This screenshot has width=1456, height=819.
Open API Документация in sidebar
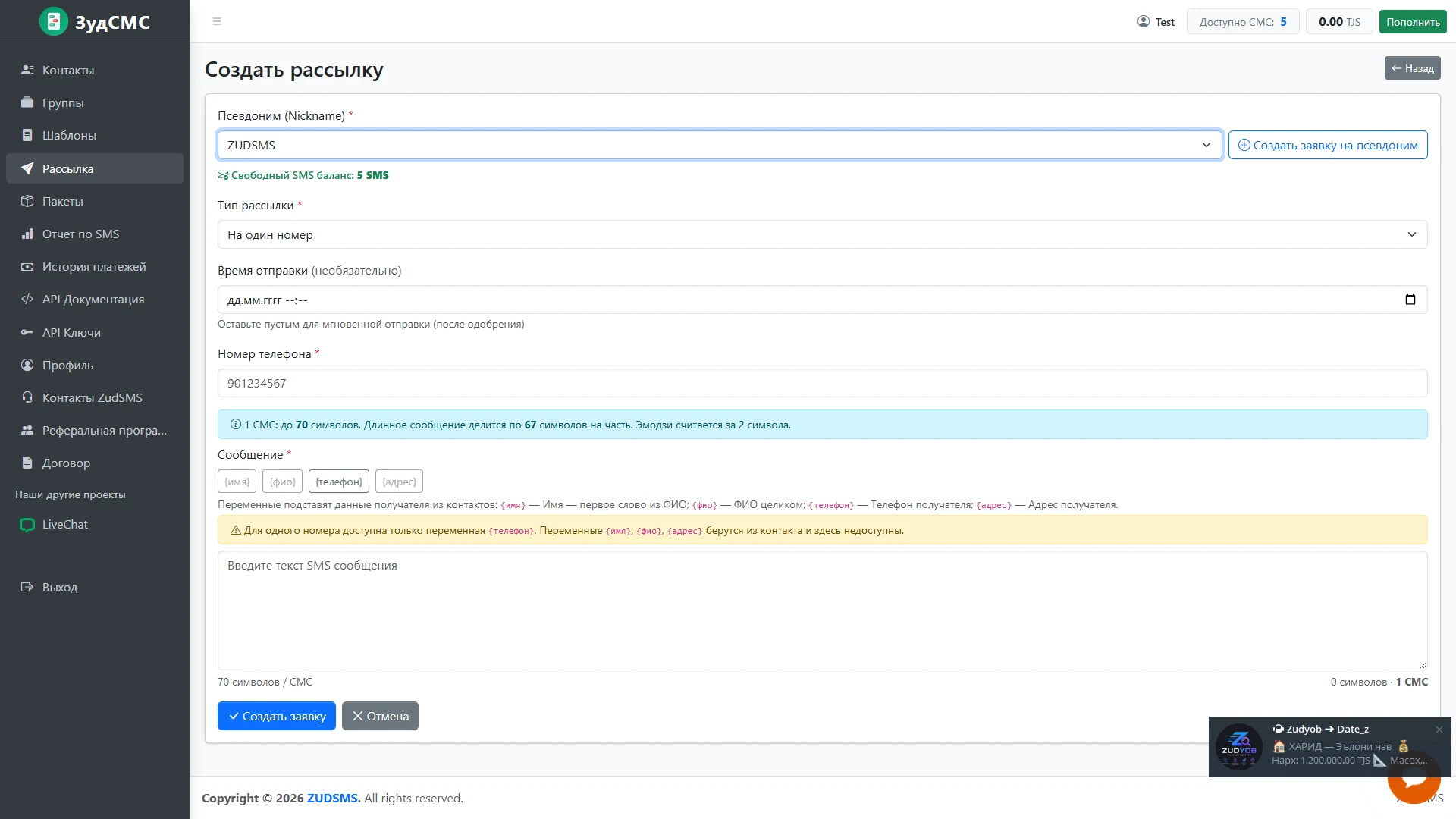(95, 299)
